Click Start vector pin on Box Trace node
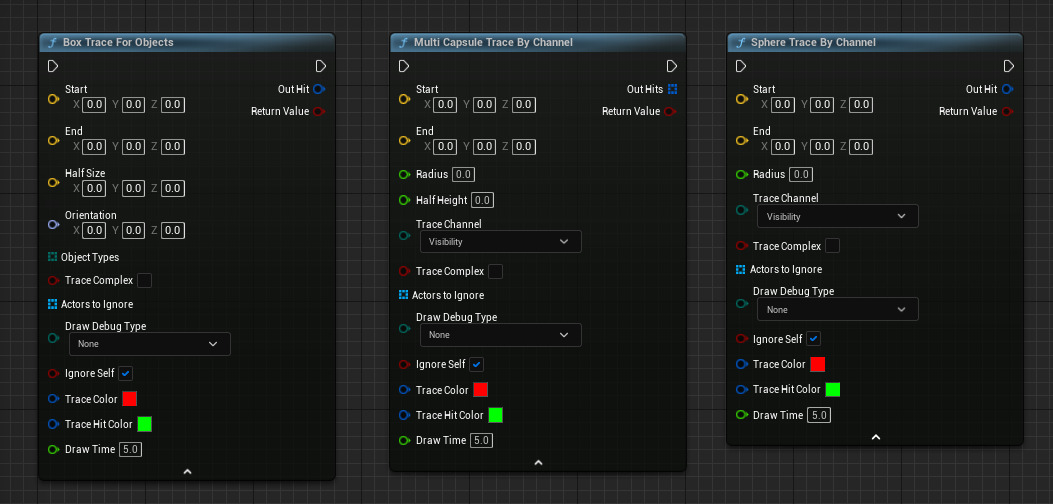Screen dimensions: 1053x504 (x=54, y=99)
